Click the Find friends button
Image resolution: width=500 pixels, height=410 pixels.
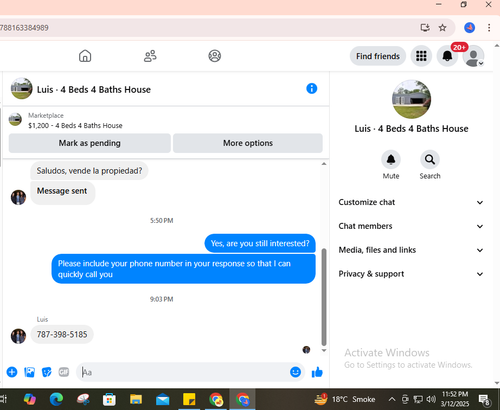click(x=378, y=56)
